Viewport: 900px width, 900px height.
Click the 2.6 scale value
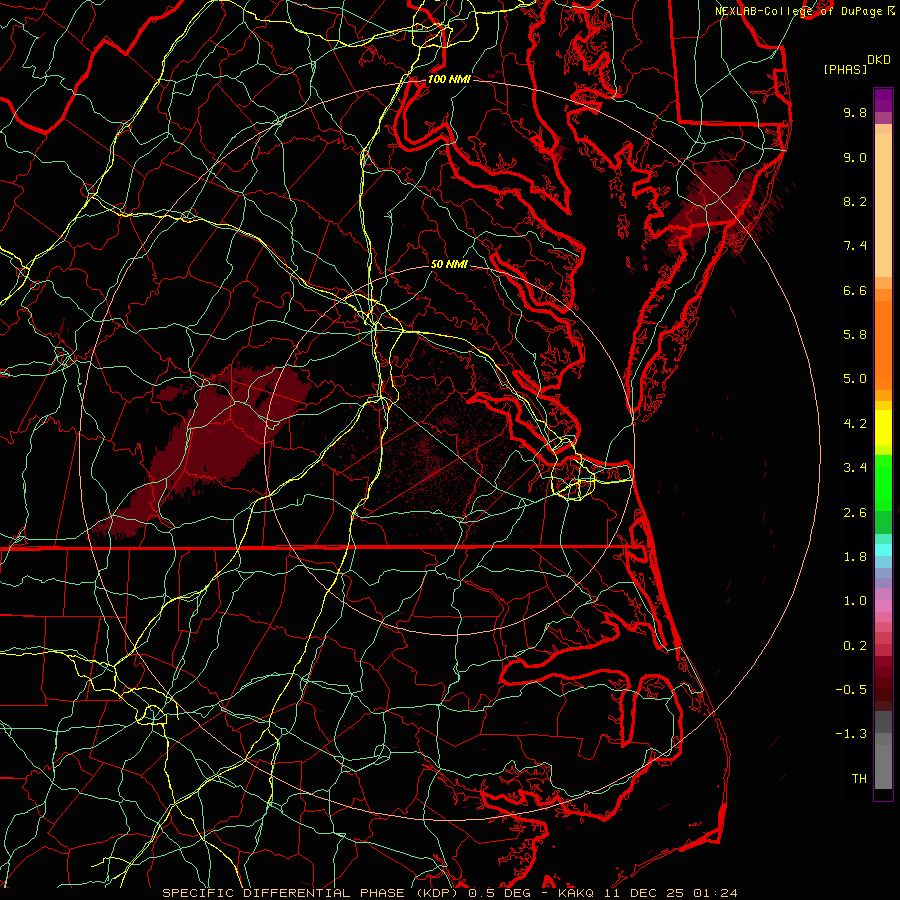(855, 513)
